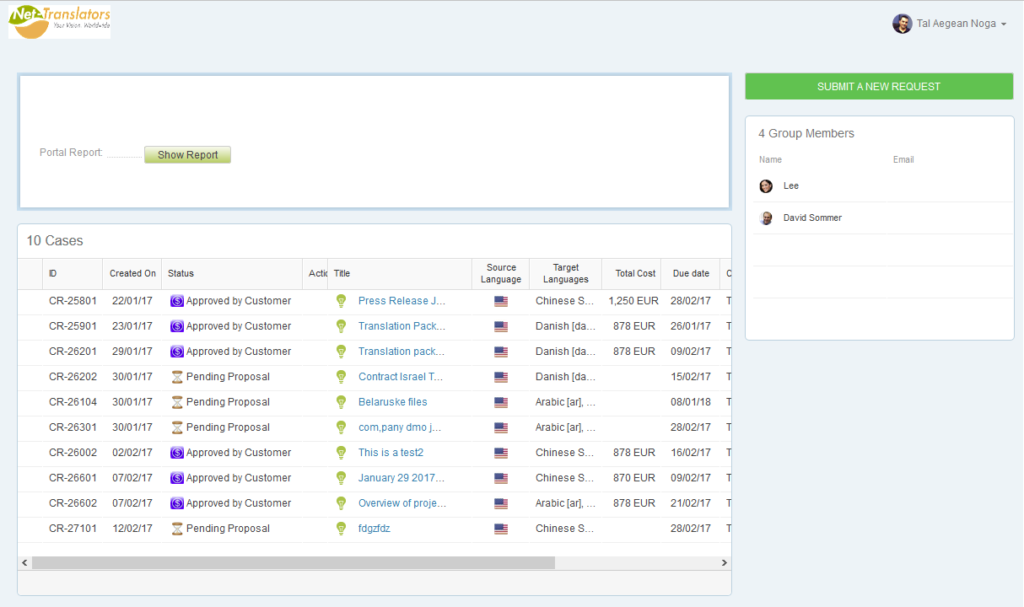Click due date 08/01/18
This screenshot has width=1024, height=607.
[x=690, y=402]
